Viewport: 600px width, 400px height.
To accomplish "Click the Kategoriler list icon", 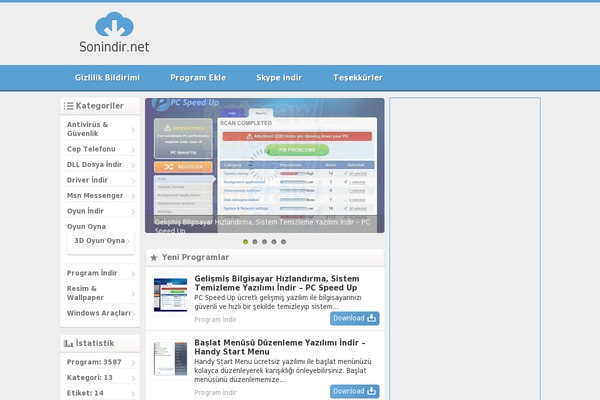I will coord(68,106).
